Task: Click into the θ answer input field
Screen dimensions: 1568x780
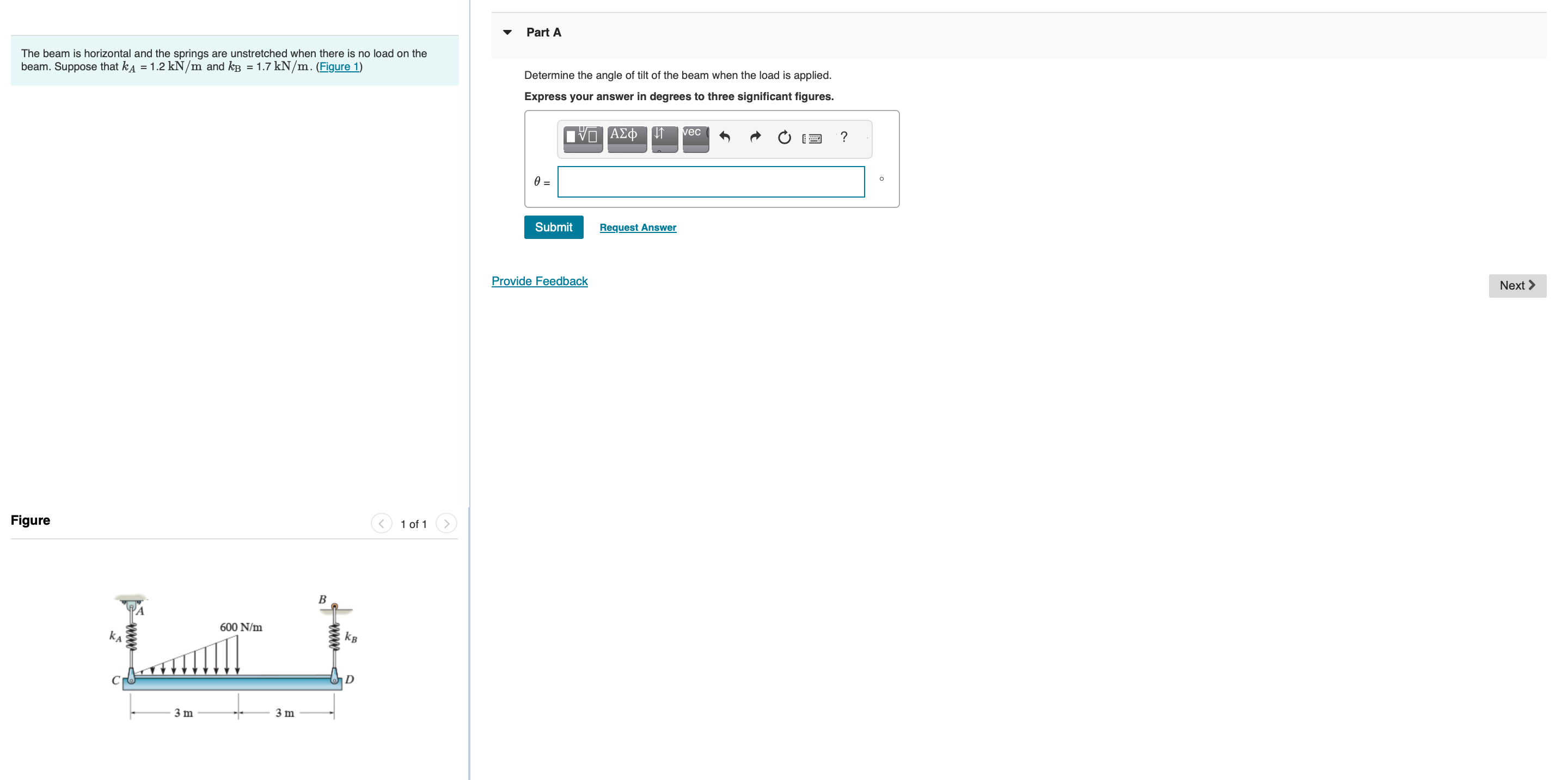Action: 710,182
